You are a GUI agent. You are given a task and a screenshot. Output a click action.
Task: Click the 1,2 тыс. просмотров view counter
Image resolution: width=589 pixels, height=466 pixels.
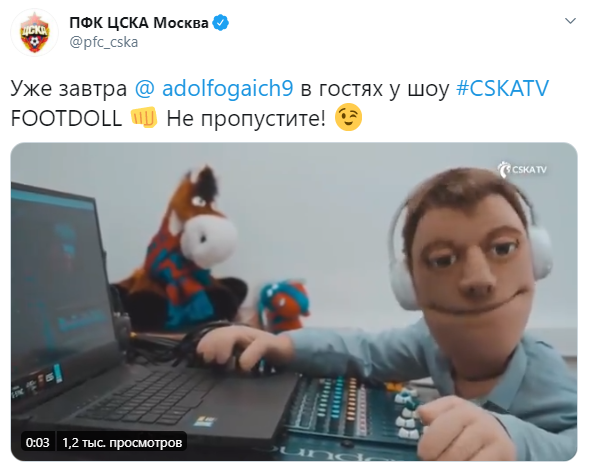tap(122, 442)
